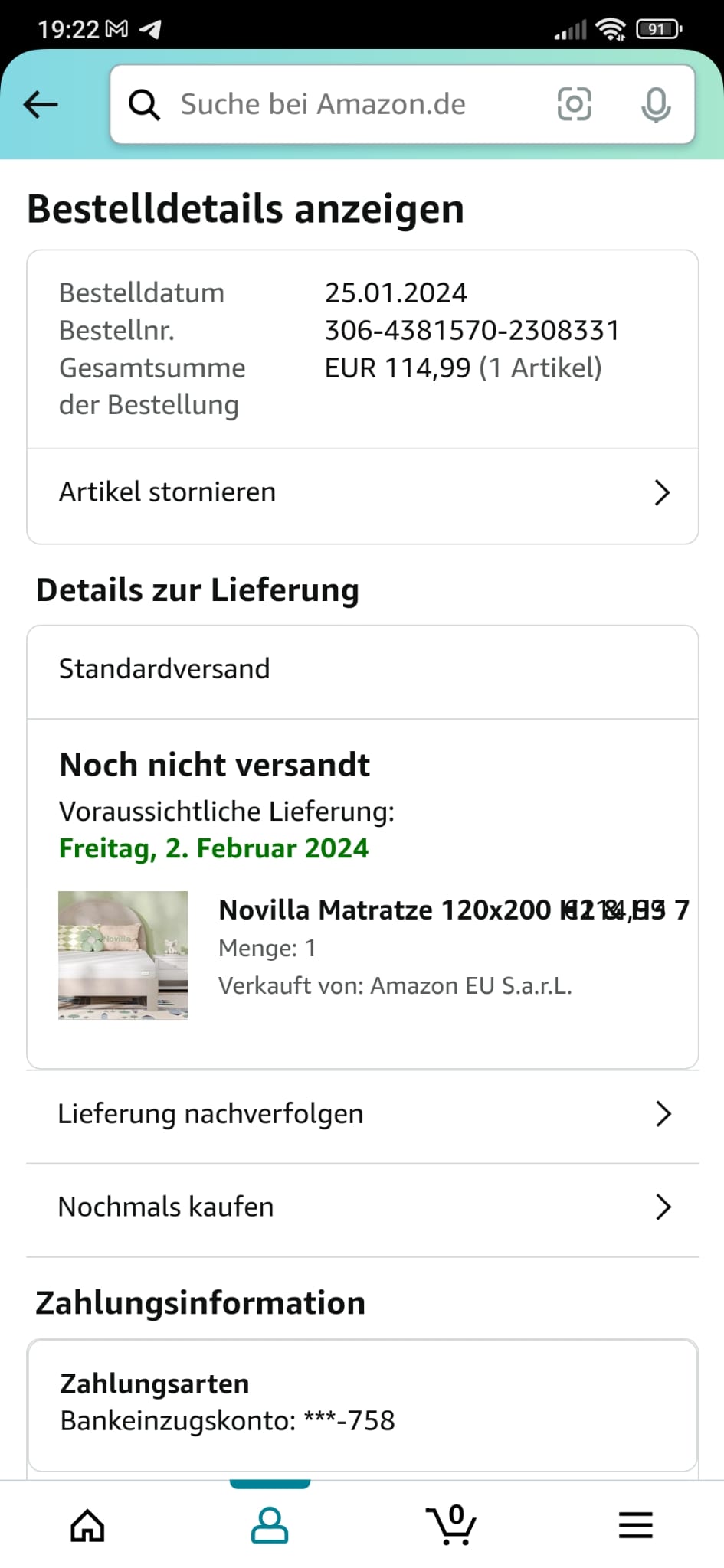Expand the Nochmals kaufen chevron
The height and width of the screenshot is (1568, 724).
663,1207
